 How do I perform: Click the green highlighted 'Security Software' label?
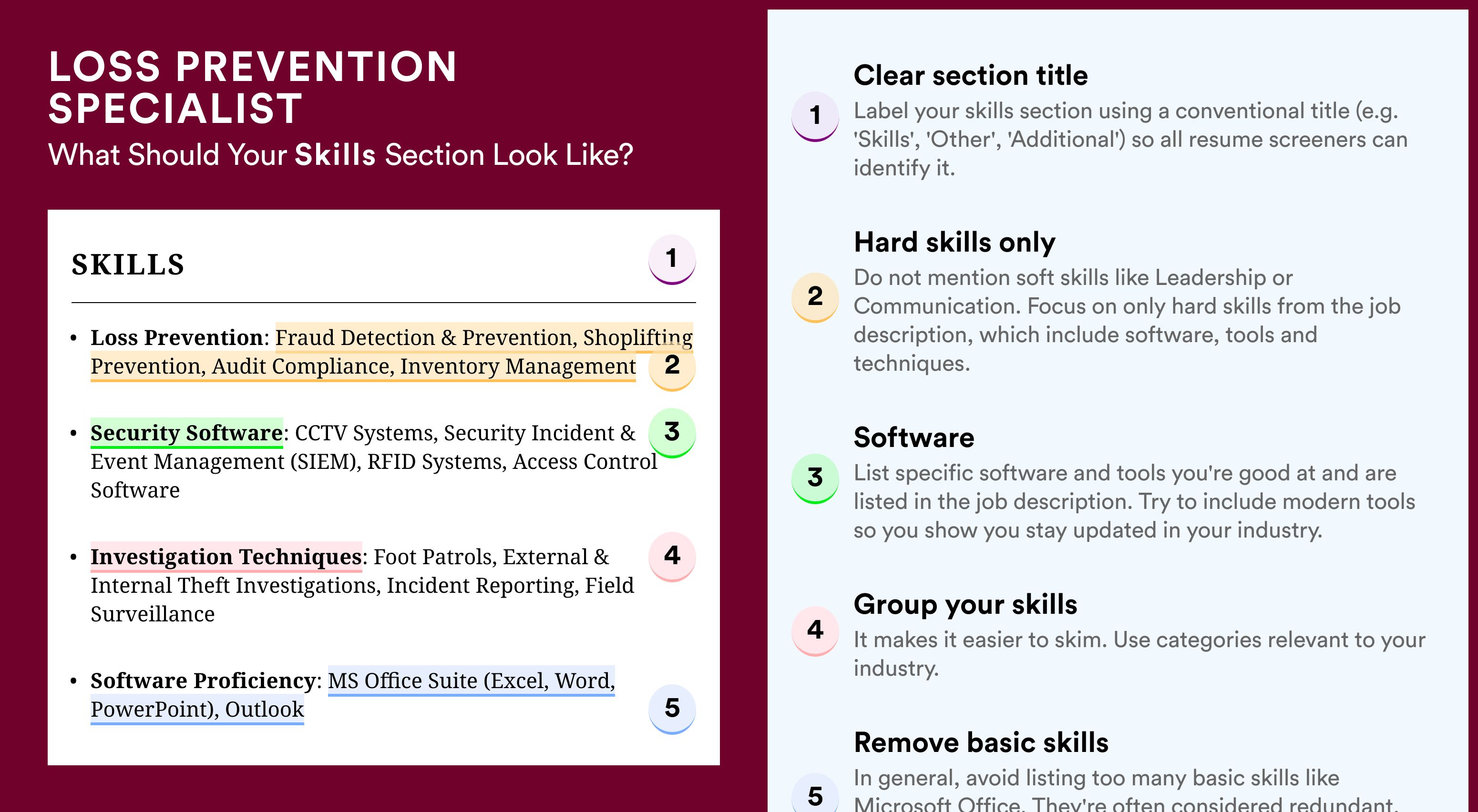pyautogui.click(x=186, y=433)
